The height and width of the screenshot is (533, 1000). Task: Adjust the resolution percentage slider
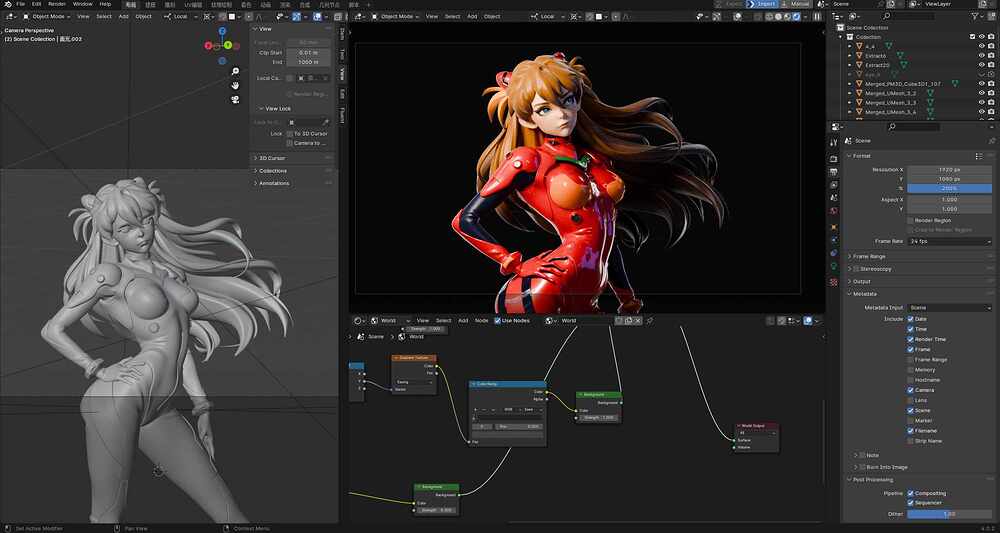950,189
